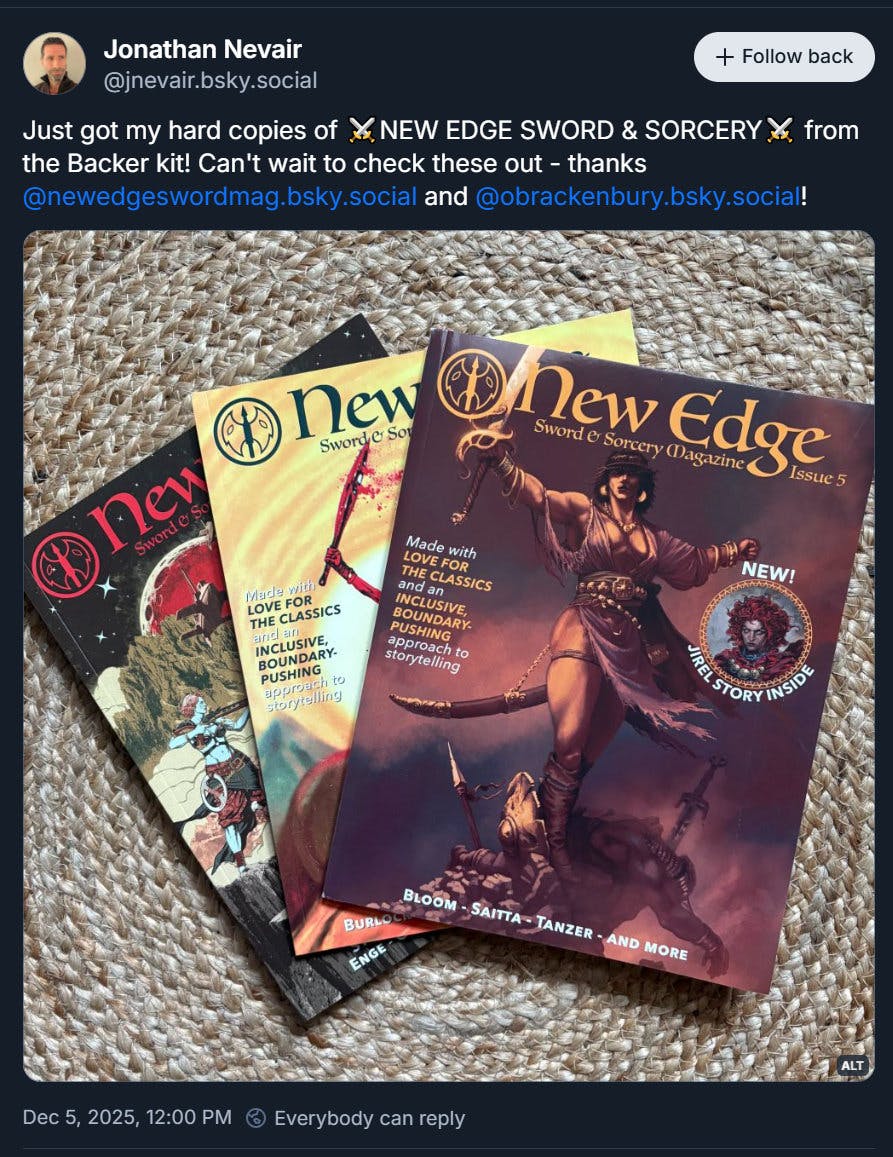Click the dark axe emblem on yellow cover

(247, 431)
